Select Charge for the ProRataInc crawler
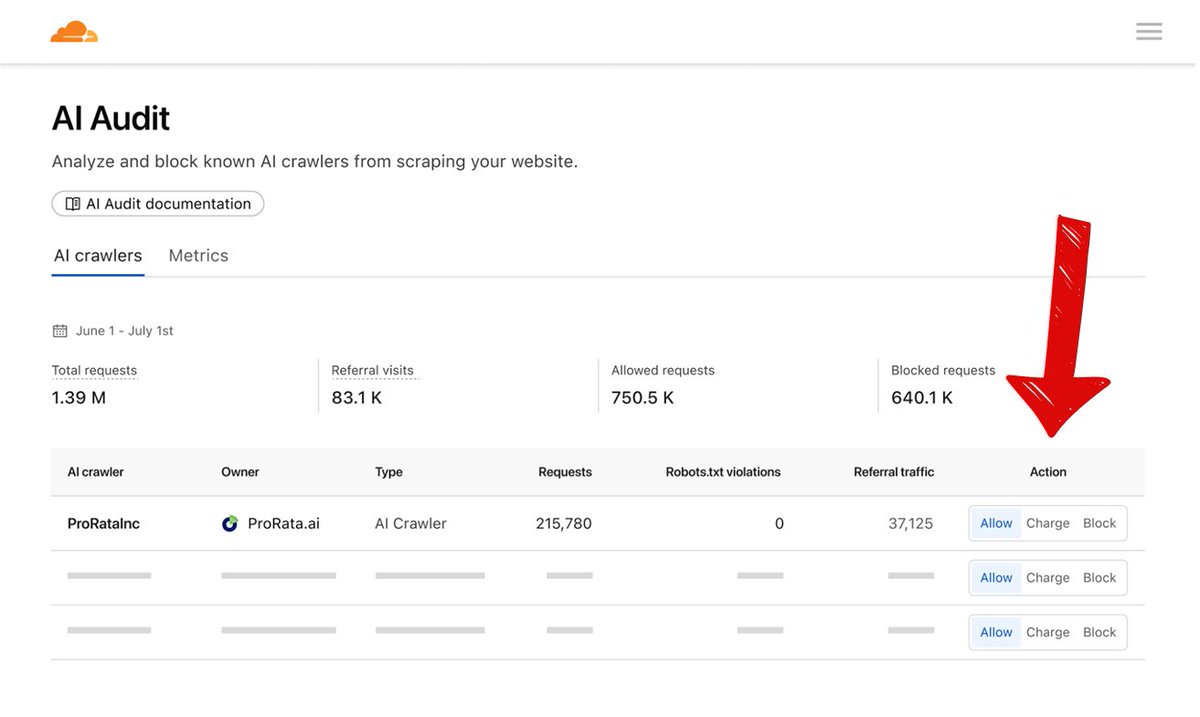Viewport: 1200px width, 717px height. (x=1047, y=522)
